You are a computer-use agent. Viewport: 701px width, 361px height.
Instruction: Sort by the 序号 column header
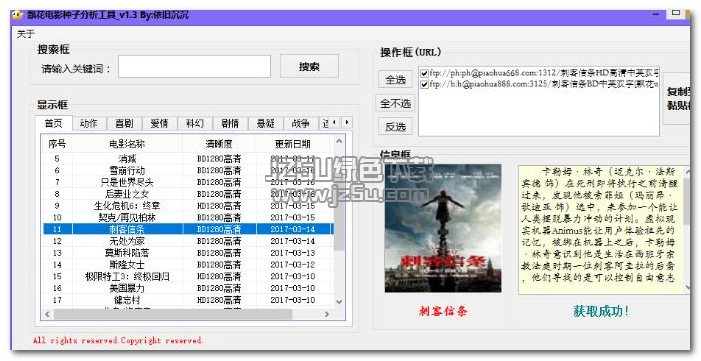[x=57, y=144]
